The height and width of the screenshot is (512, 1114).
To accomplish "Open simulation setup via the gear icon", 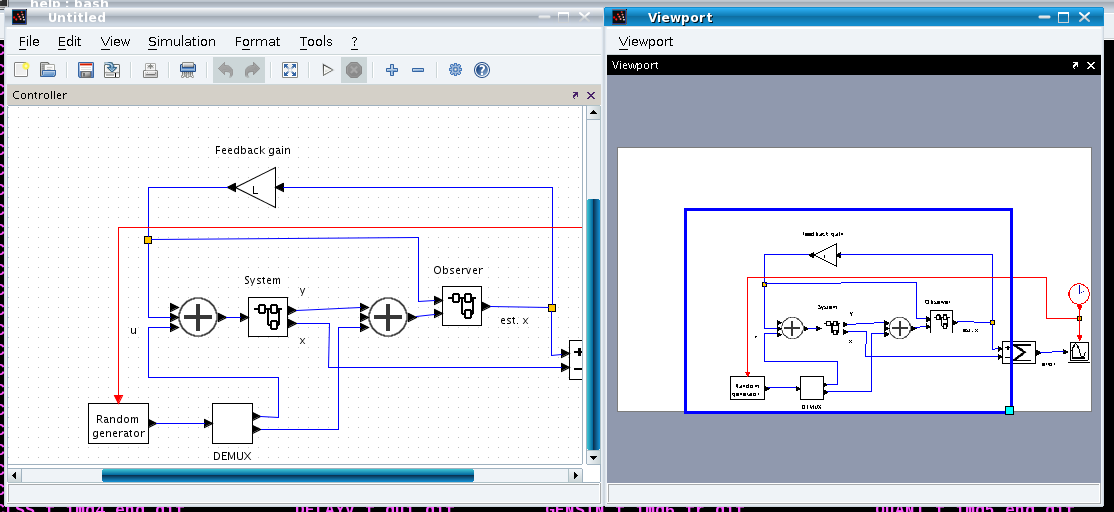I will [456, 70].
